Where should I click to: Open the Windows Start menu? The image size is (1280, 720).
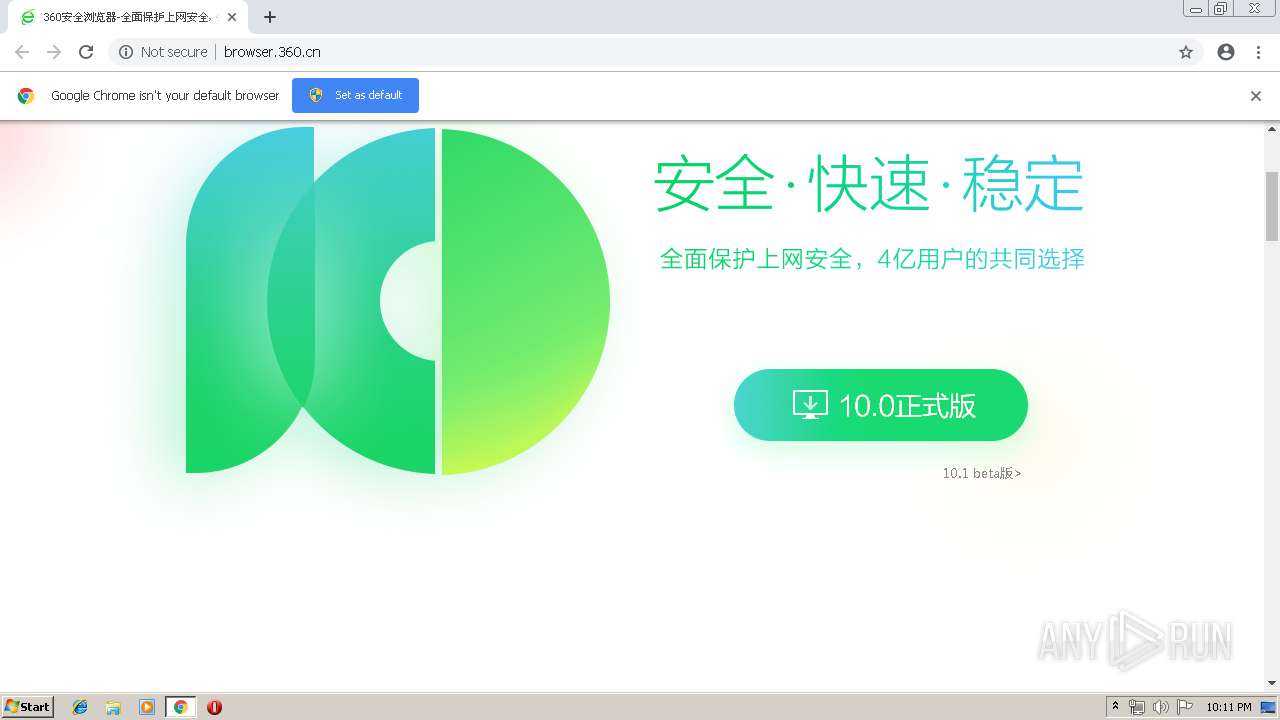28,706
